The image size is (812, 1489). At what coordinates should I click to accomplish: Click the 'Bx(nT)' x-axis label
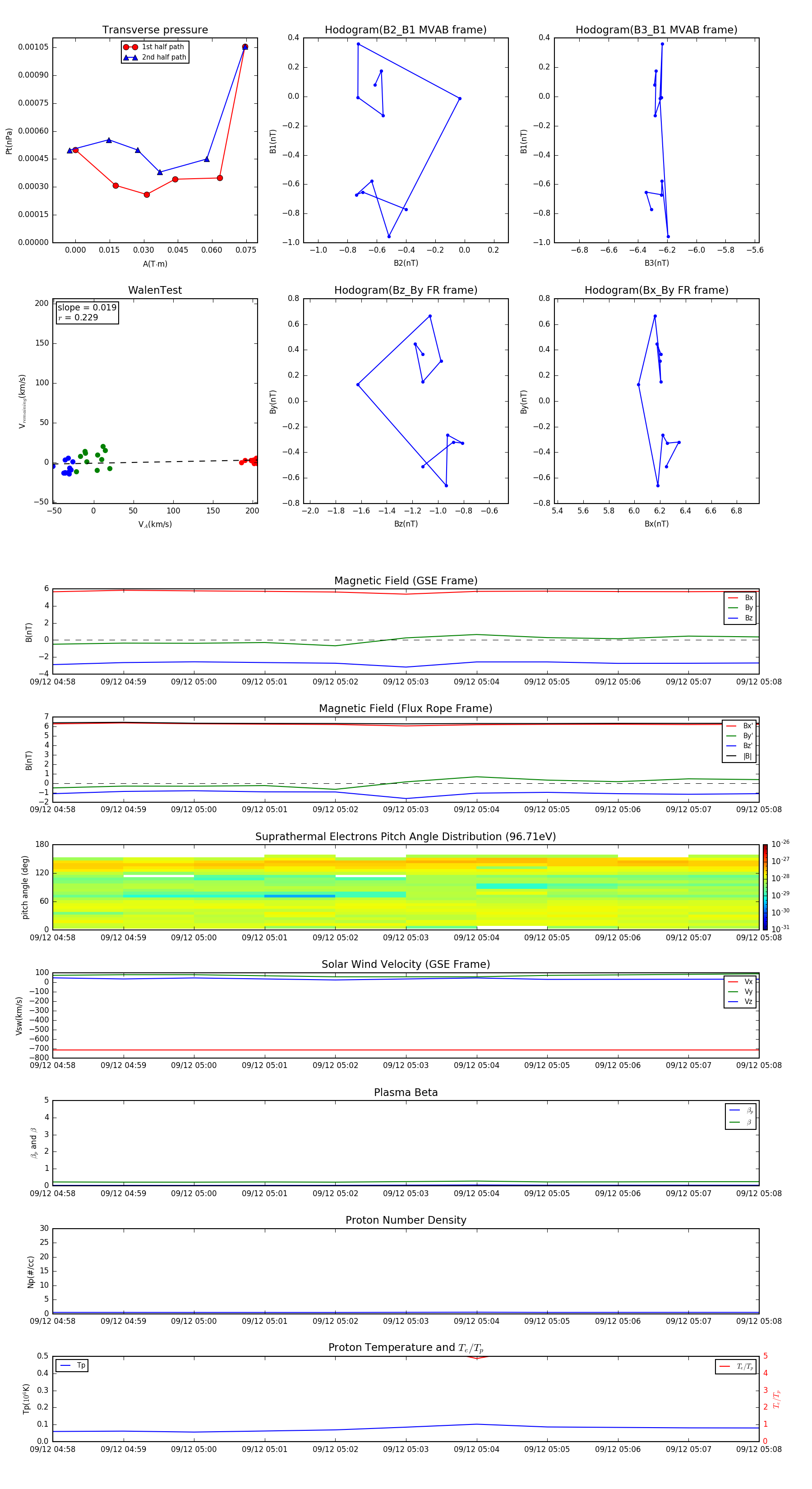click(x=656, y=524)
